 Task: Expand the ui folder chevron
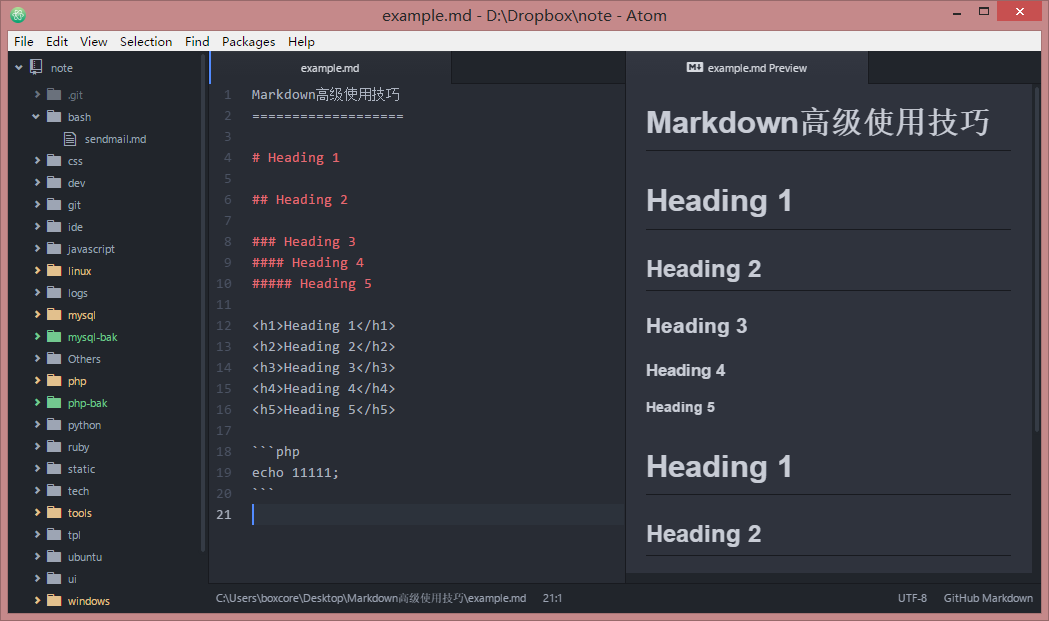click(37, 579)
